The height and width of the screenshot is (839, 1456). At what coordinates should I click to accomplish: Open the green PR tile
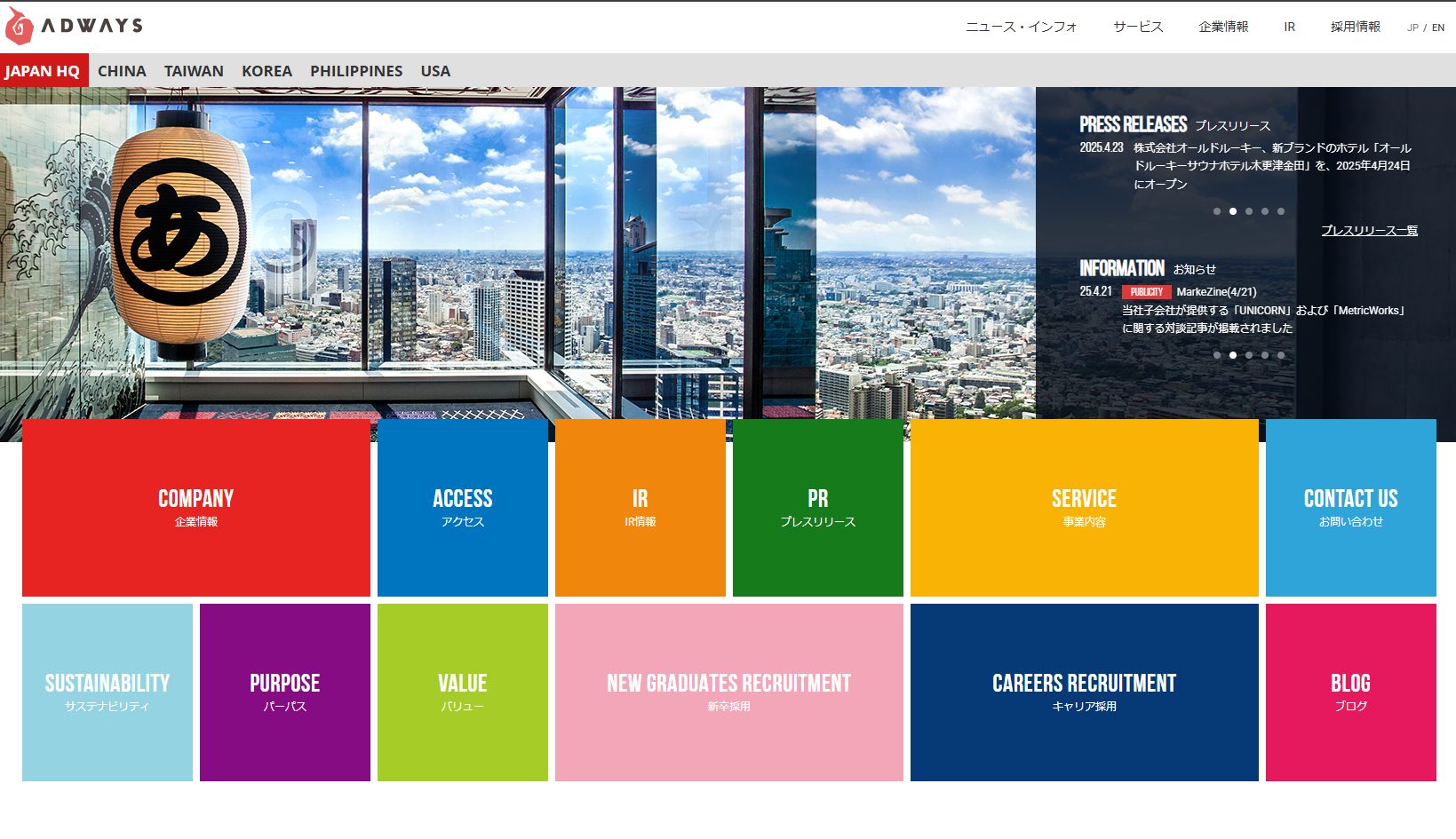click(x=818, y=508)
